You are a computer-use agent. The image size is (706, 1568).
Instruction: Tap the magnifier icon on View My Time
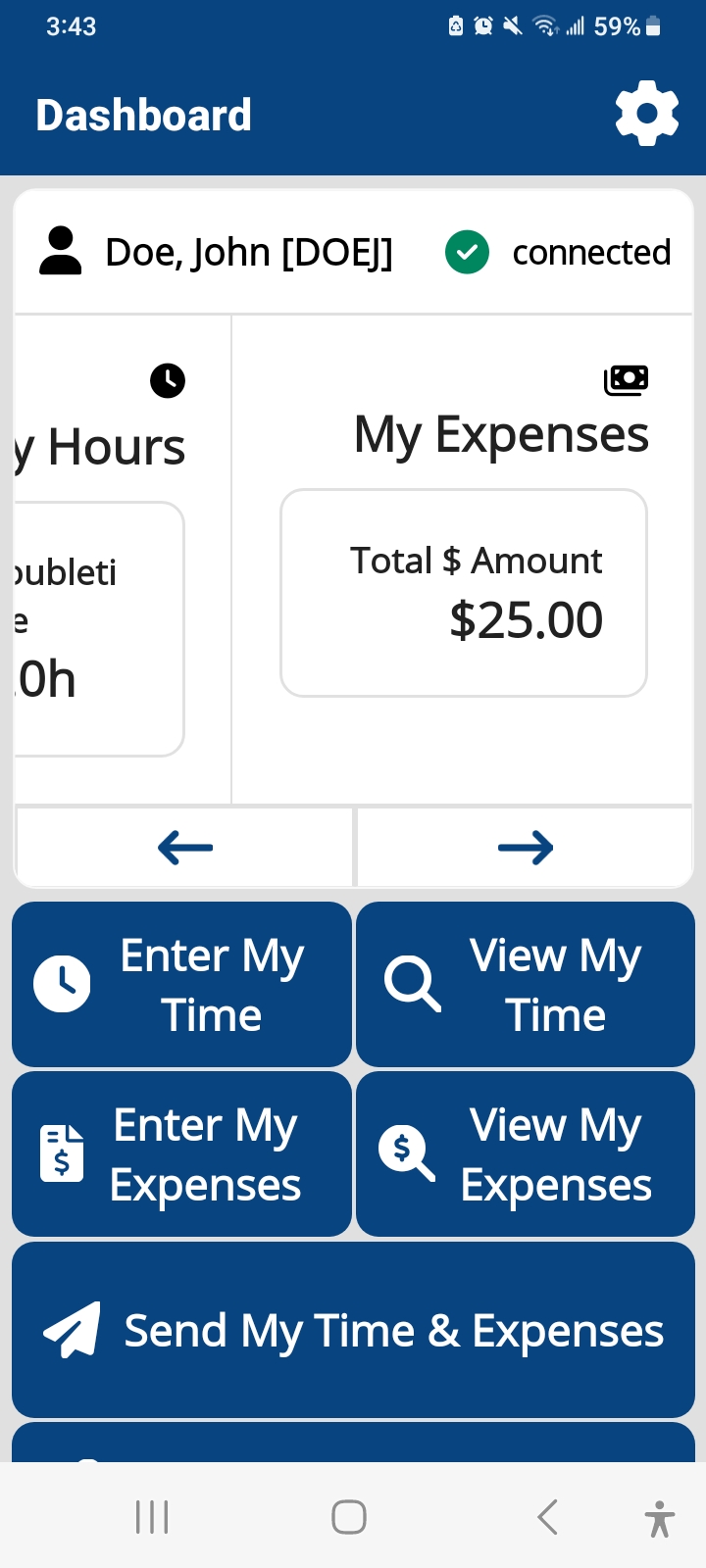point(412,983)
